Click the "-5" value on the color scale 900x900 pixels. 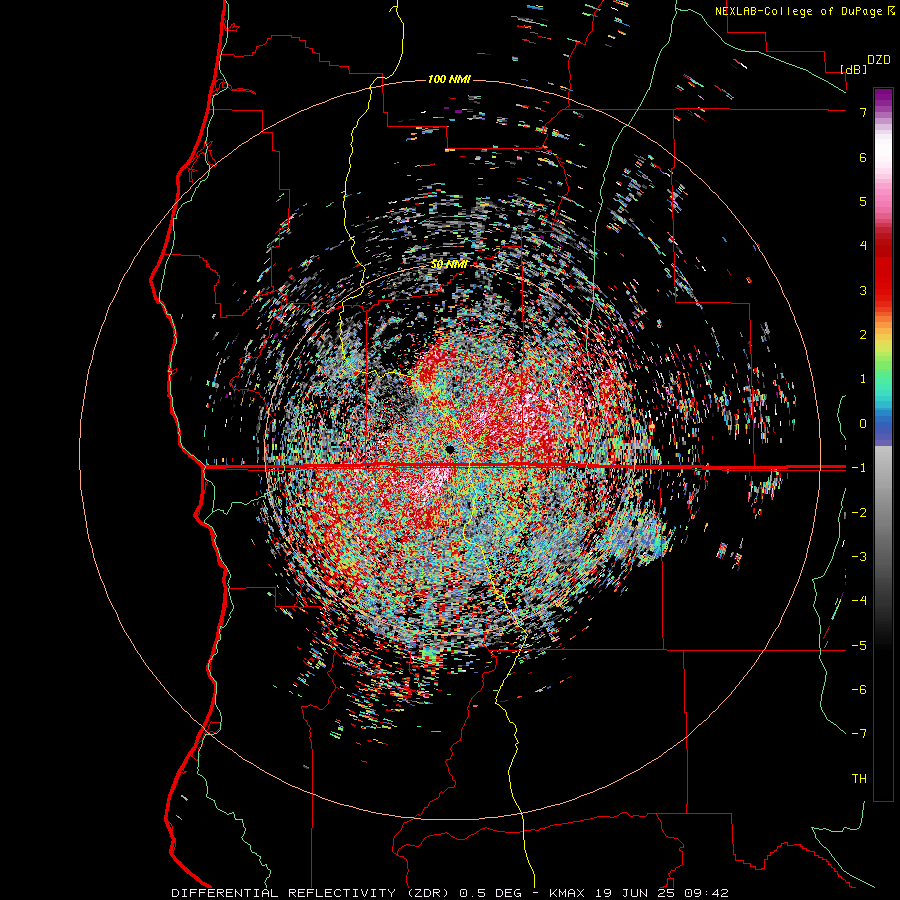click(859, 646)
